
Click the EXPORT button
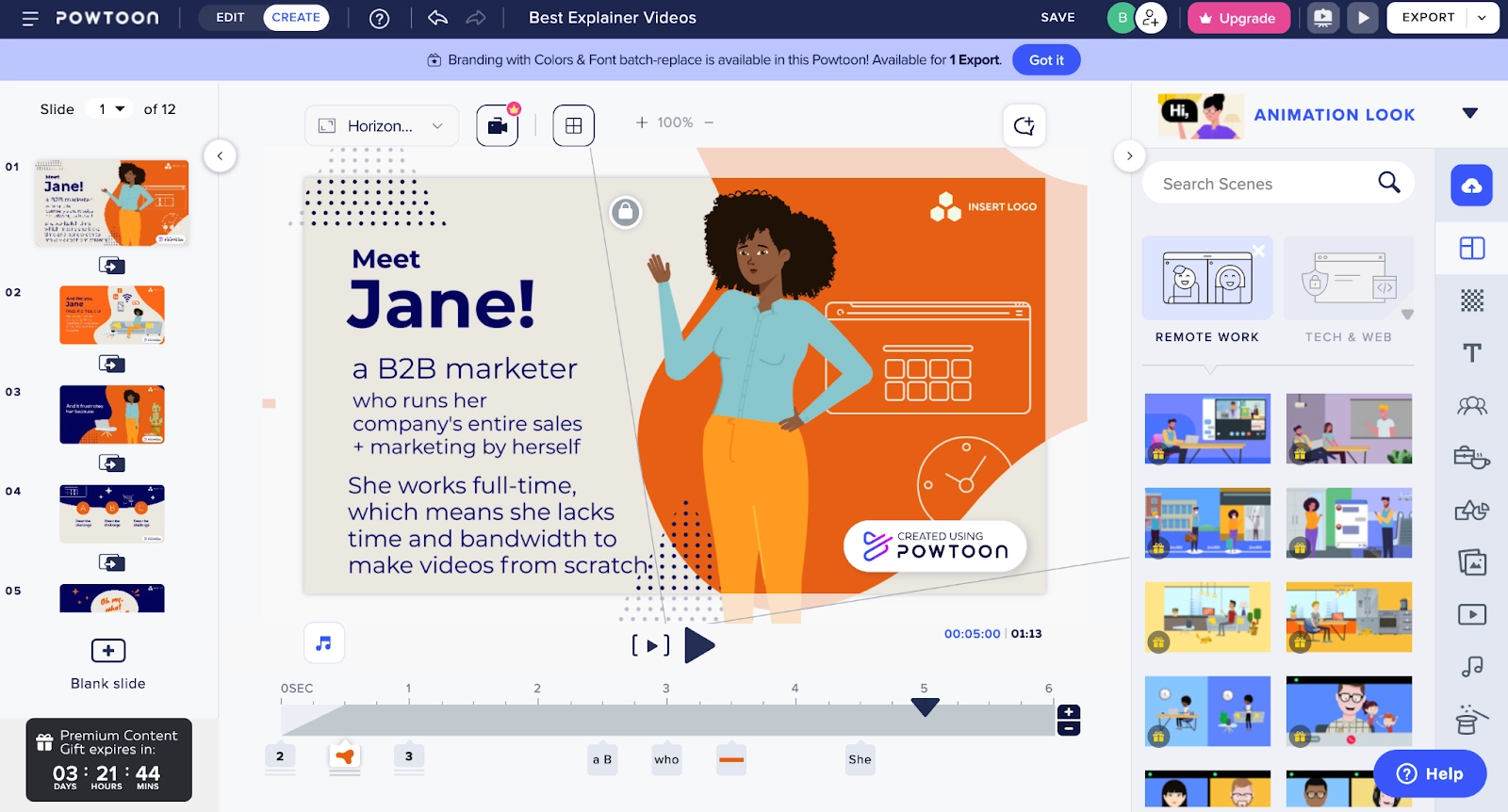tap(1428, 18)
